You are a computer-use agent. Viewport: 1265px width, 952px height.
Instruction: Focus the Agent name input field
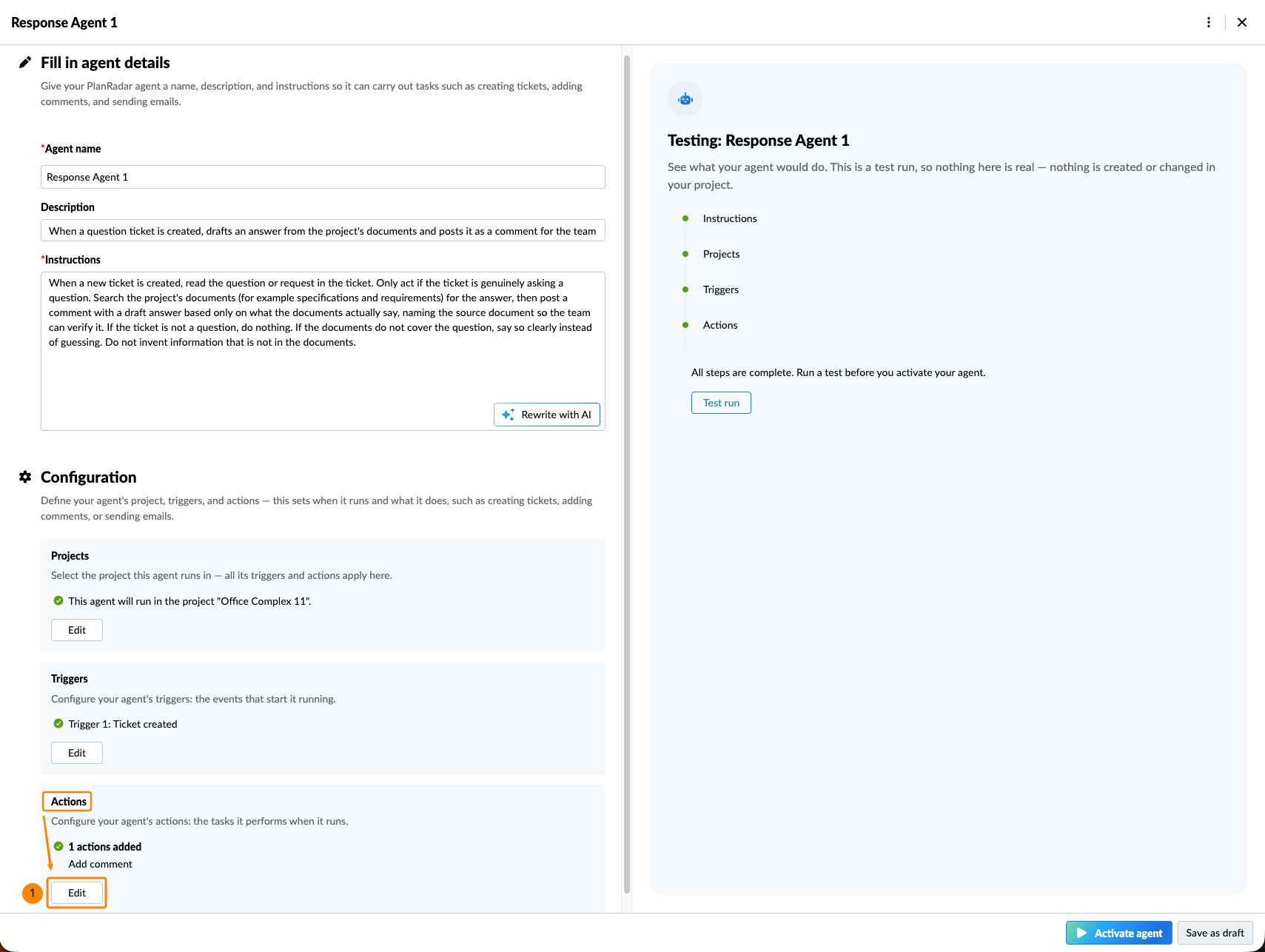323,177
